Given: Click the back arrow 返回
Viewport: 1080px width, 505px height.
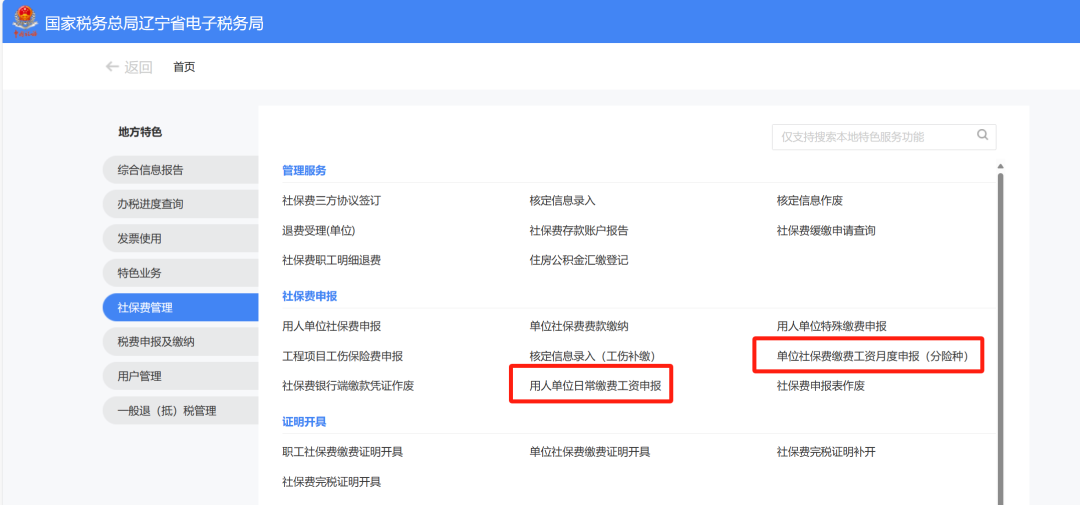Looking at the screenshot, I should click(x=128, y=67).
